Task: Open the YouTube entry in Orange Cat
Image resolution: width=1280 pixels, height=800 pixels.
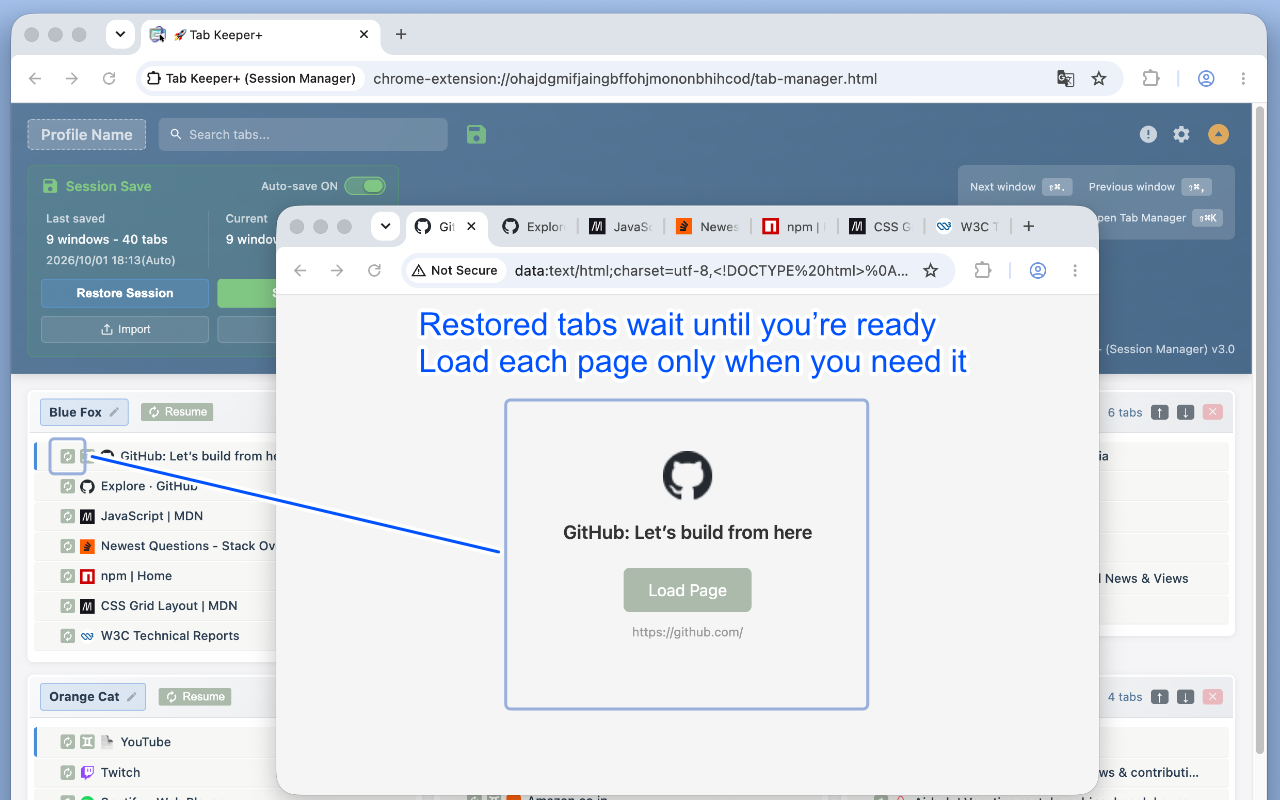Action: pos(146,742)
